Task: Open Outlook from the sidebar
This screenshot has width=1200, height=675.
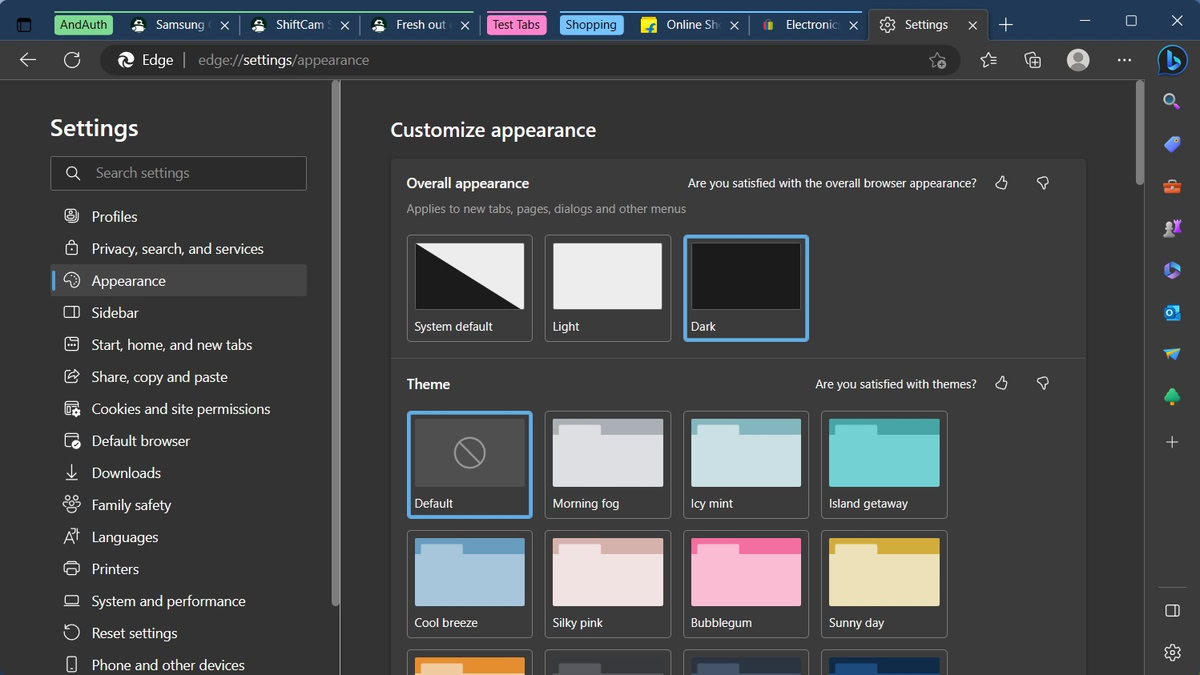Action: [x=1172, y=313]
